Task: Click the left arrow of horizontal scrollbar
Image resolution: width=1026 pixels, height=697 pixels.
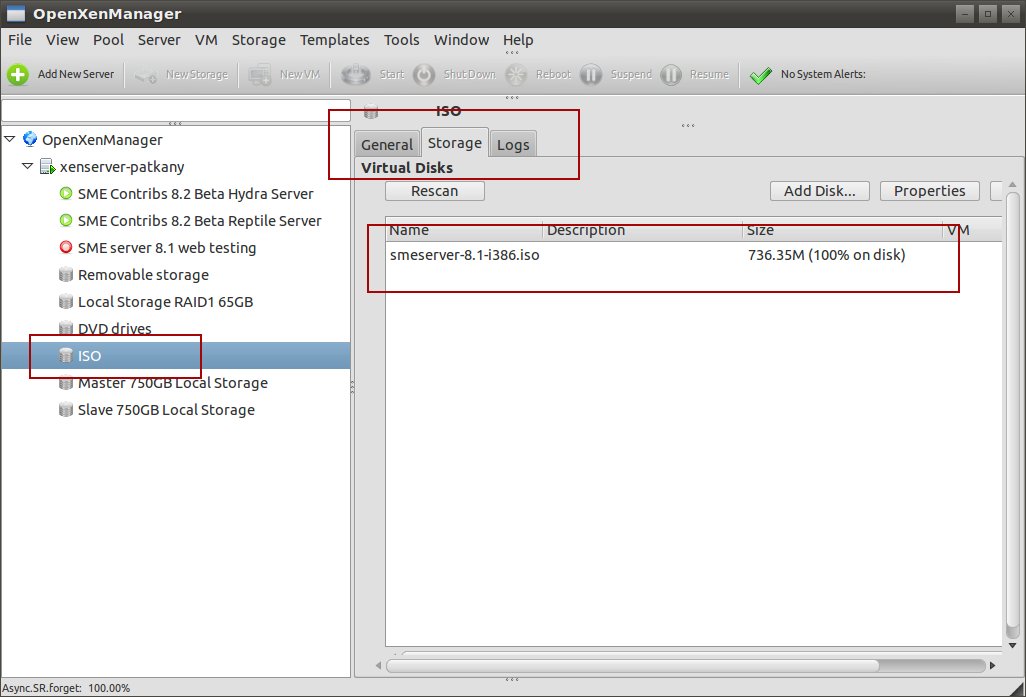Action: click(378, 666)
